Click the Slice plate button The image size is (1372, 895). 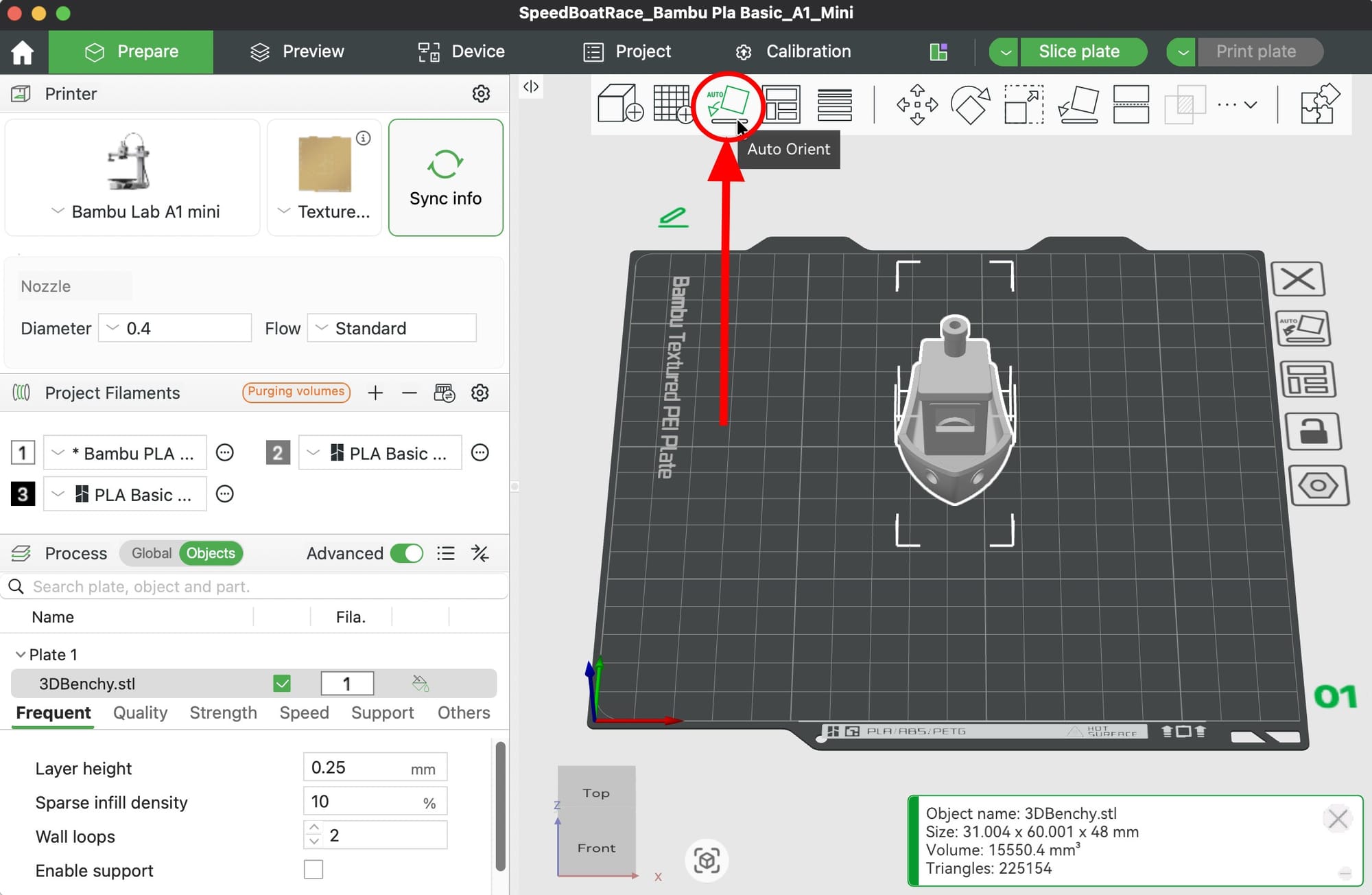click(x=1078, y=51)
